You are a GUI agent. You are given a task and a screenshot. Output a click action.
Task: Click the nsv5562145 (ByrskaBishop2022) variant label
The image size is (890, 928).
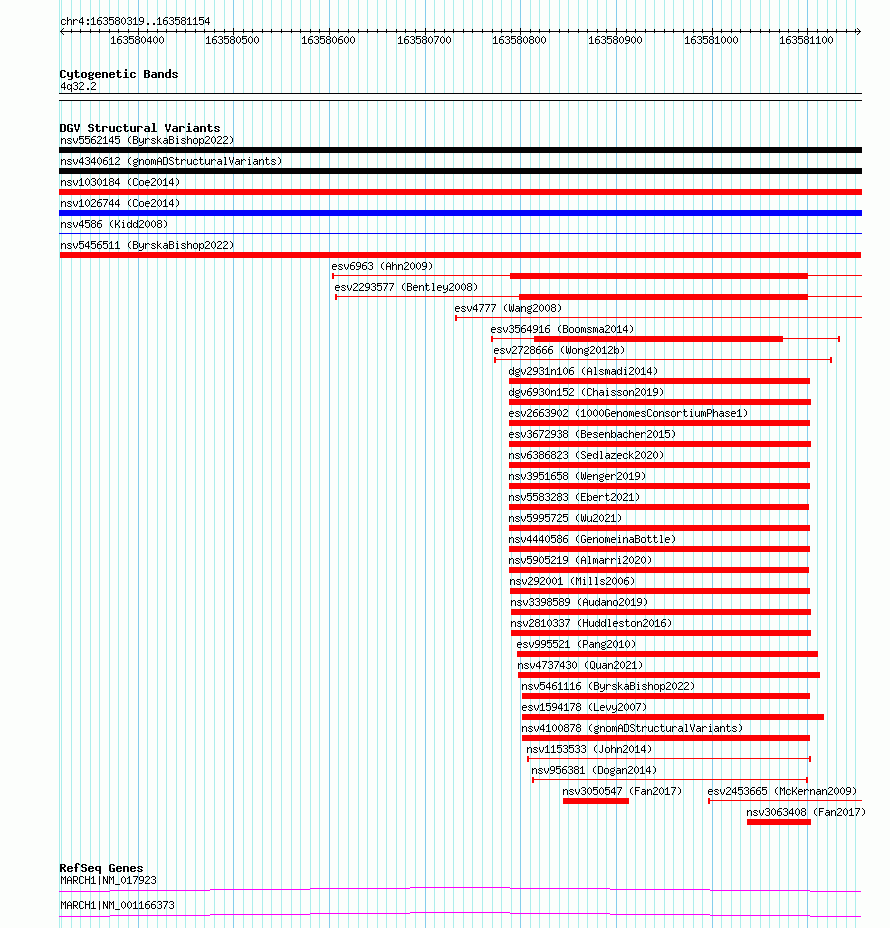pyautogui.click(x=147, y=140)
